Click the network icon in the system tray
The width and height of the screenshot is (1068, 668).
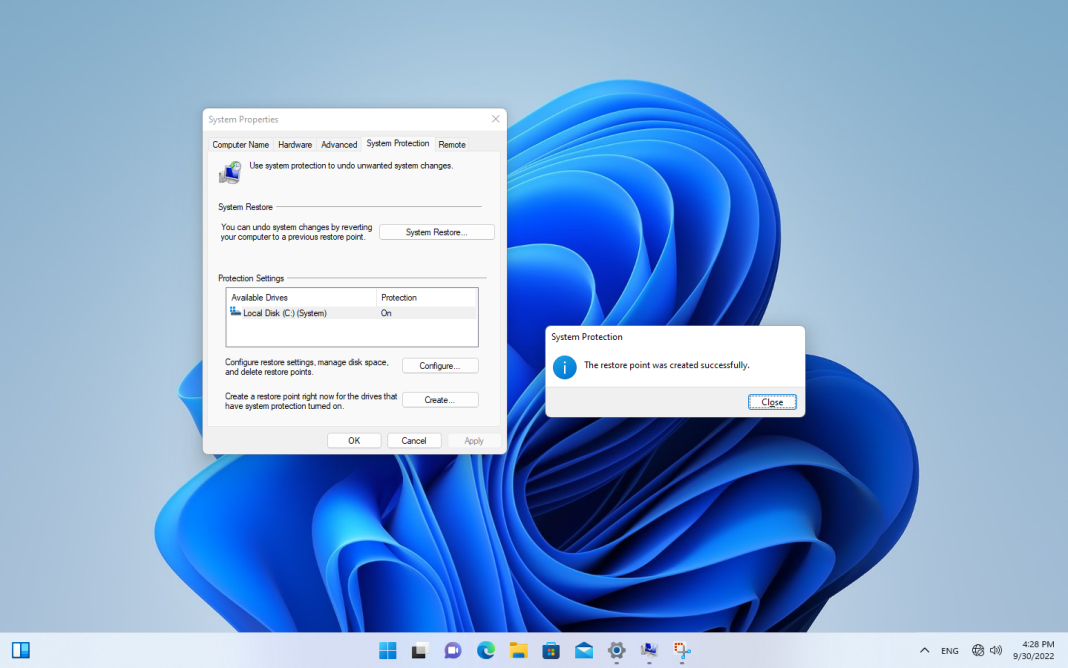tap(978, 650)
